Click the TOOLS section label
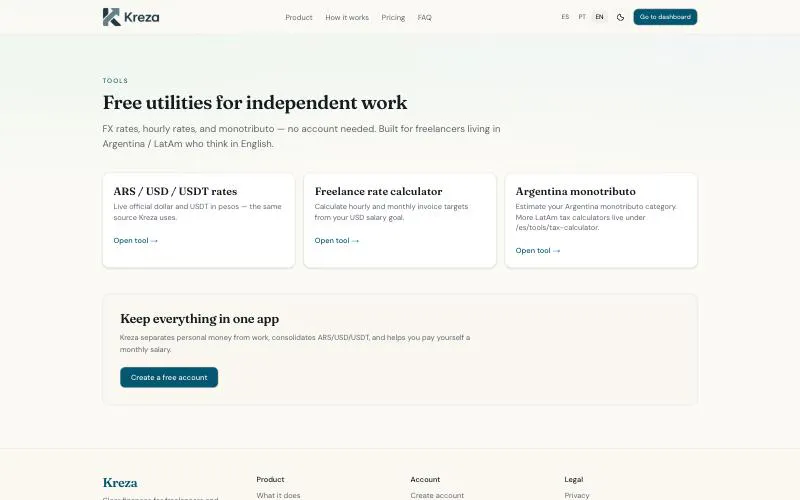 point(115,81)
